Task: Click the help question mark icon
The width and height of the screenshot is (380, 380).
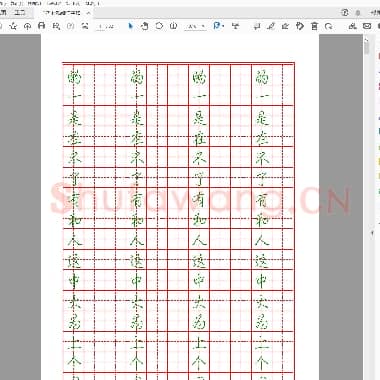Action: 345,13
